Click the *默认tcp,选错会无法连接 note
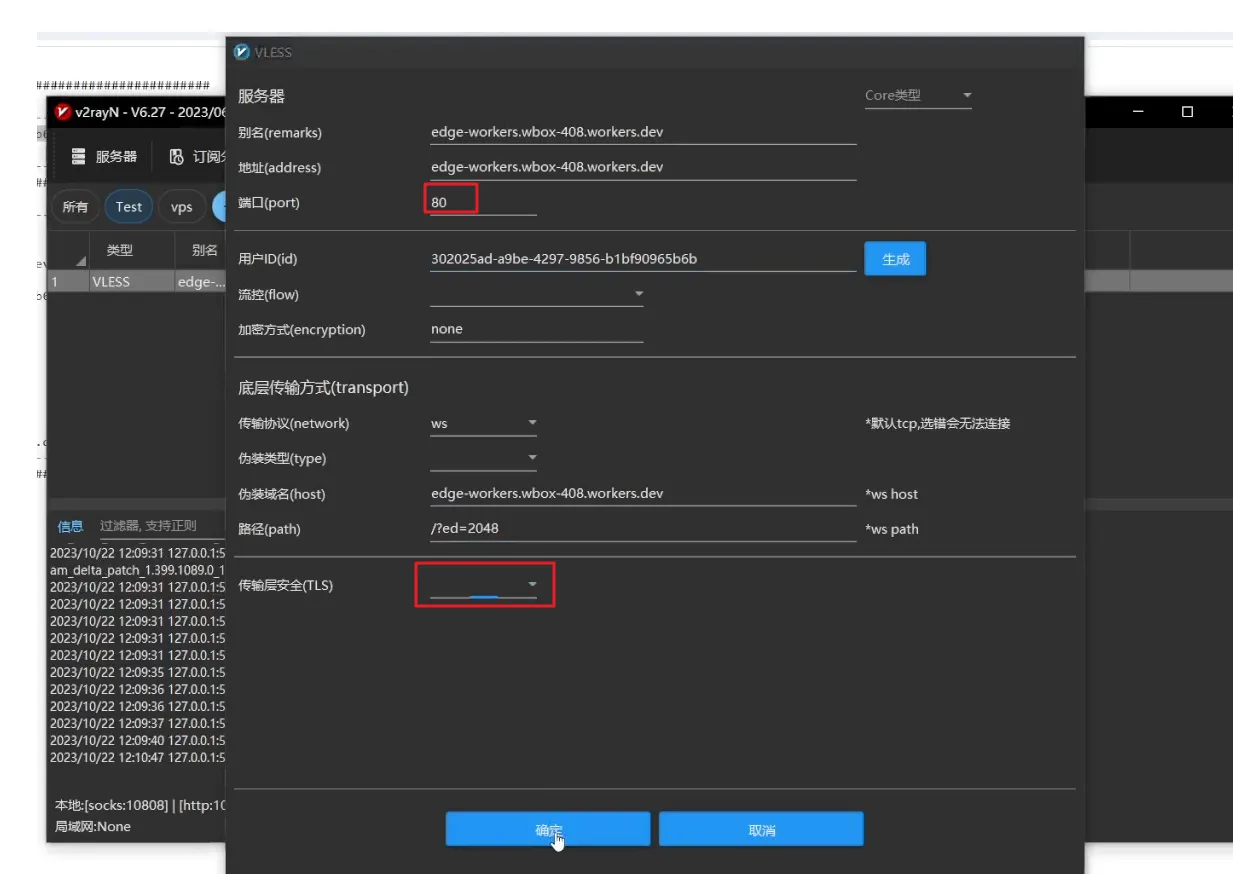 pos(938,423)
